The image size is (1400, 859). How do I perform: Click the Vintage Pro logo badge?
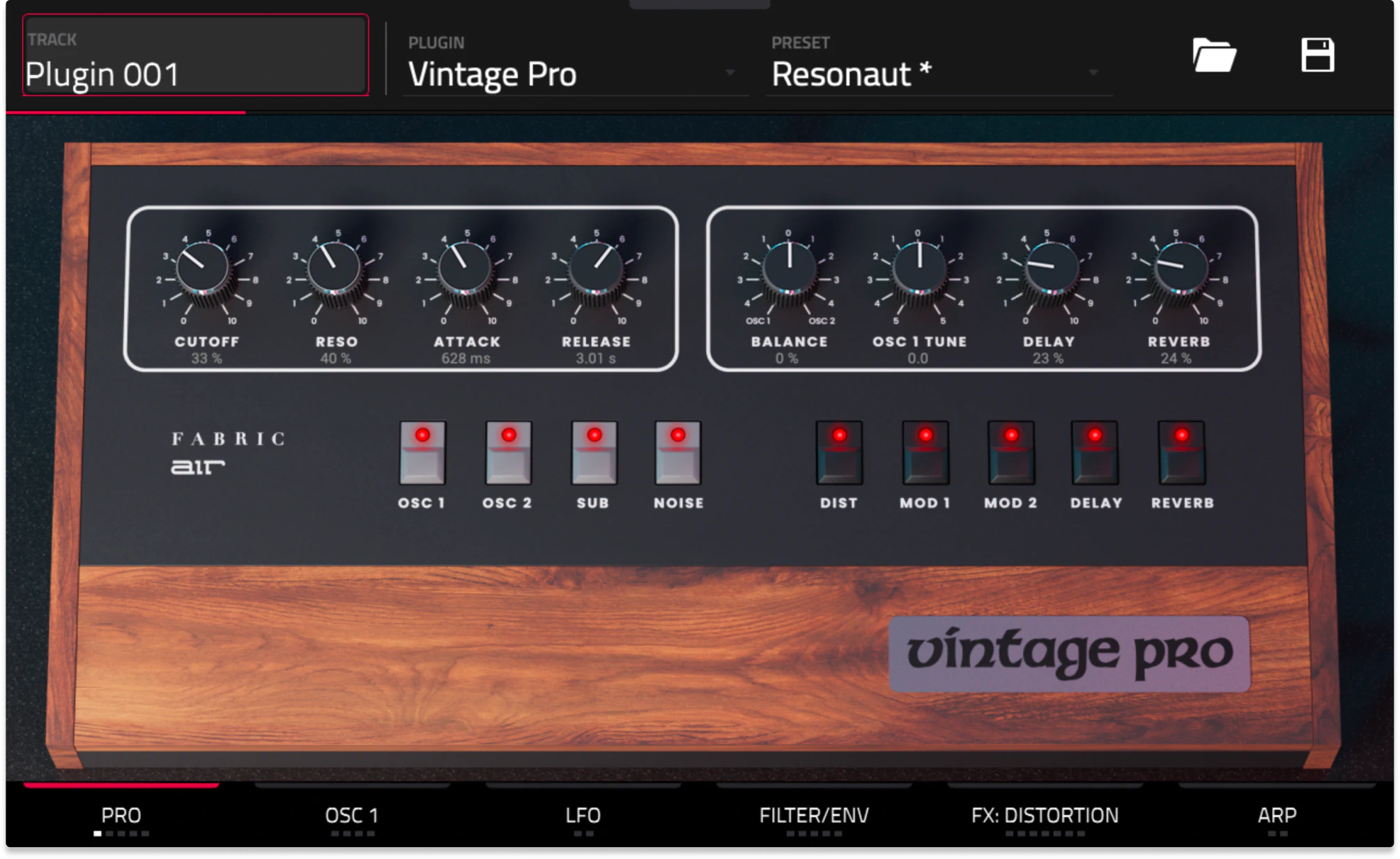tap(1069, 653)
